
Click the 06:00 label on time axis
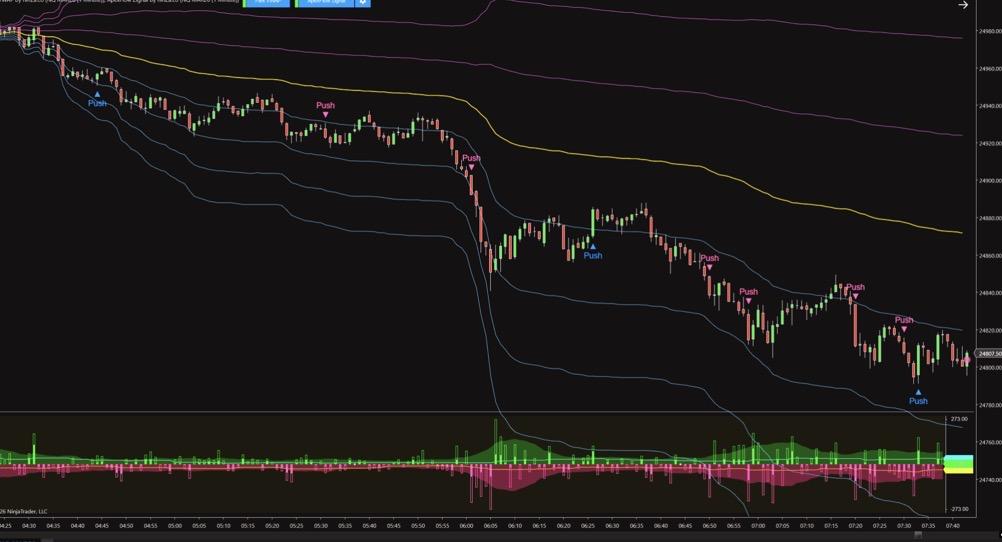pos(467,524)
